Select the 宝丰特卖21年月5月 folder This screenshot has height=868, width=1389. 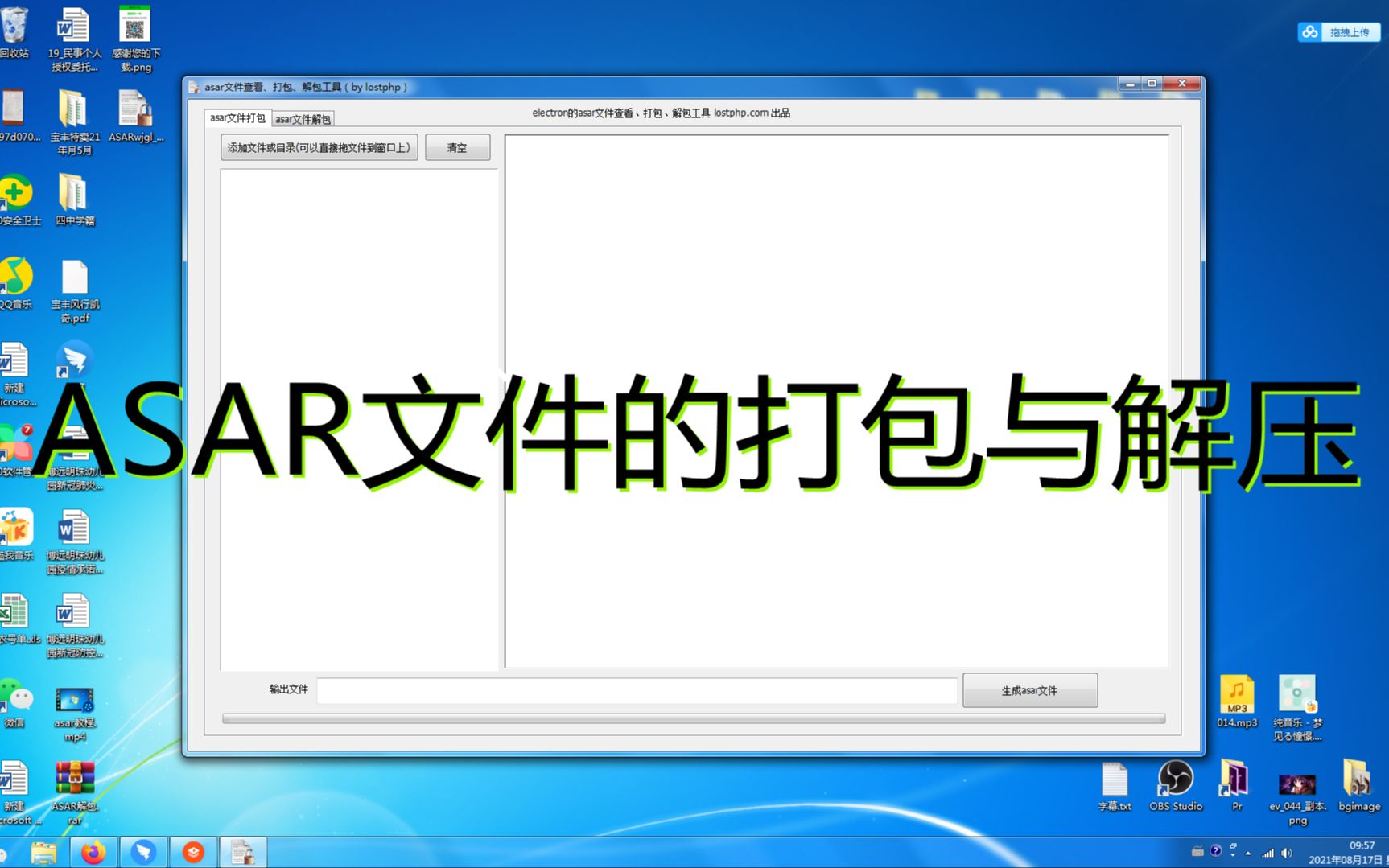click(x=74, y=122)
